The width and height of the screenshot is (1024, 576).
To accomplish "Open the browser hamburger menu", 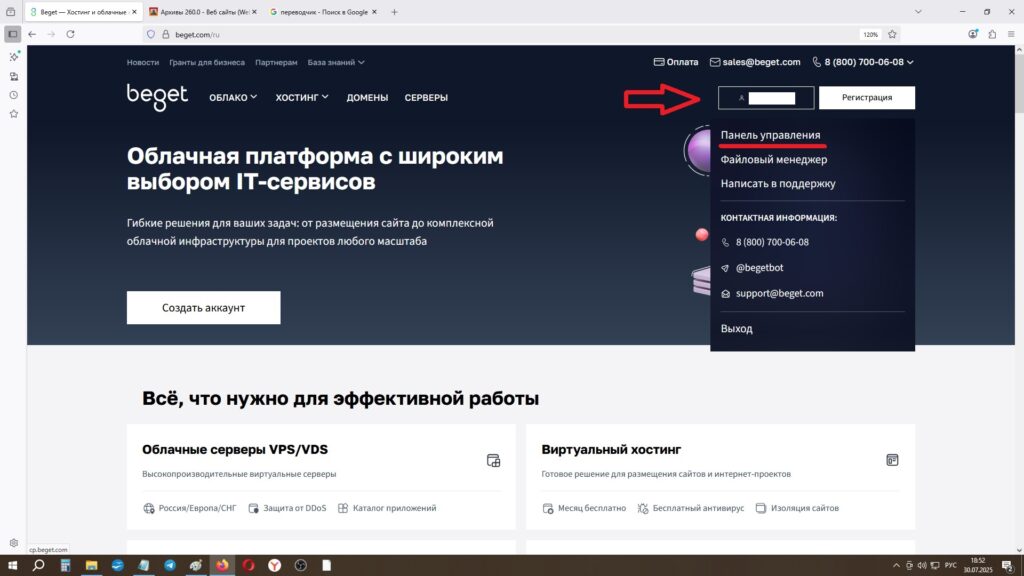I will pos(1011,34).
